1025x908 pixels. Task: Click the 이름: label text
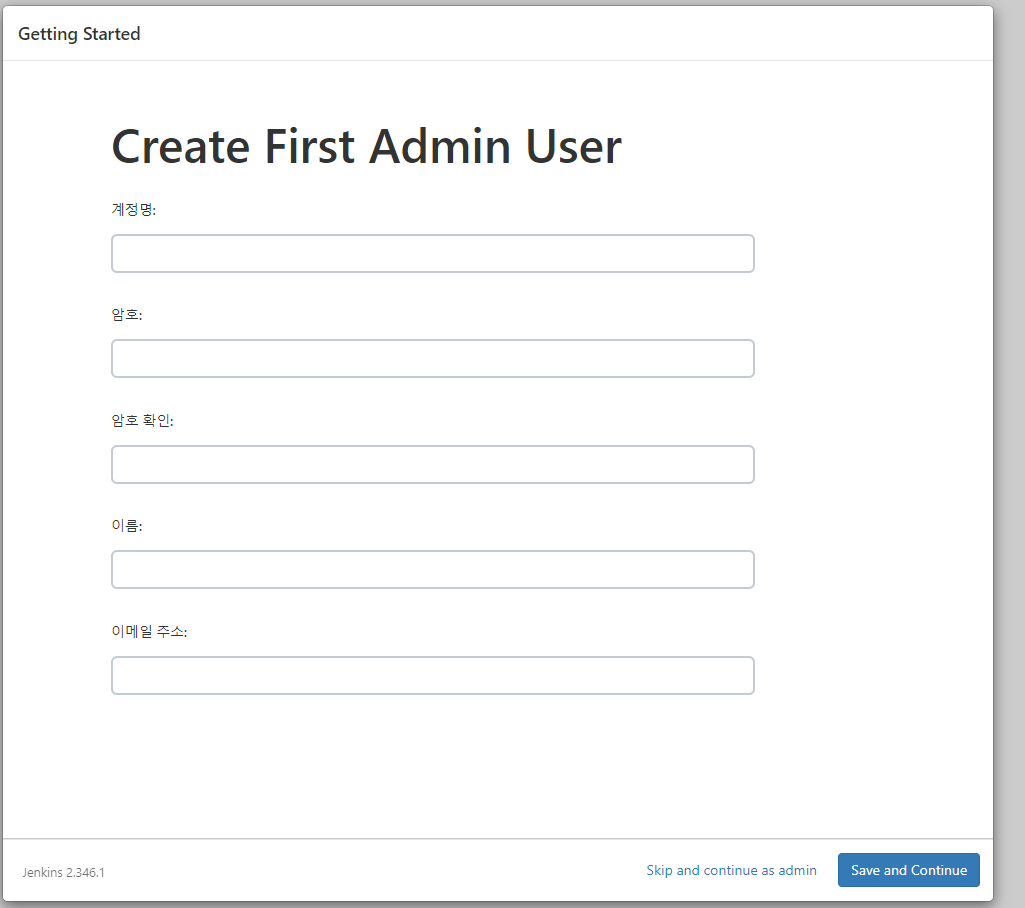click(127, 526)
